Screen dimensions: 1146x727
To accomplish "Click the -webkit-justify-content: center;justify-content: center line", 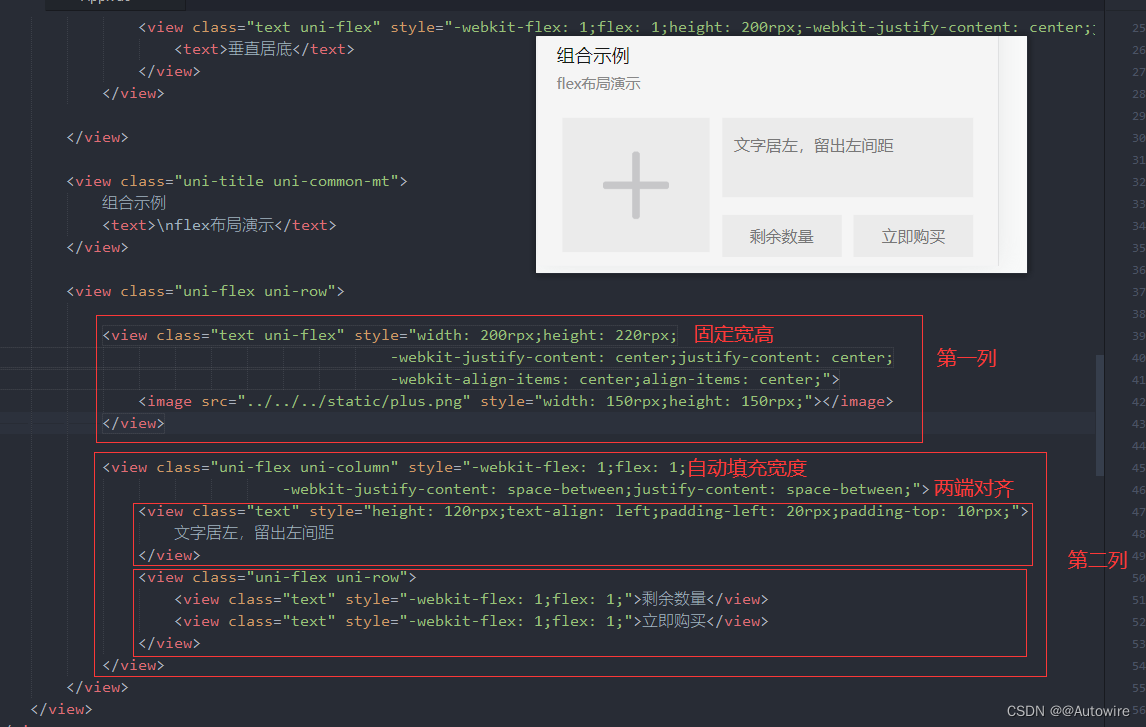I will point(642,357).
